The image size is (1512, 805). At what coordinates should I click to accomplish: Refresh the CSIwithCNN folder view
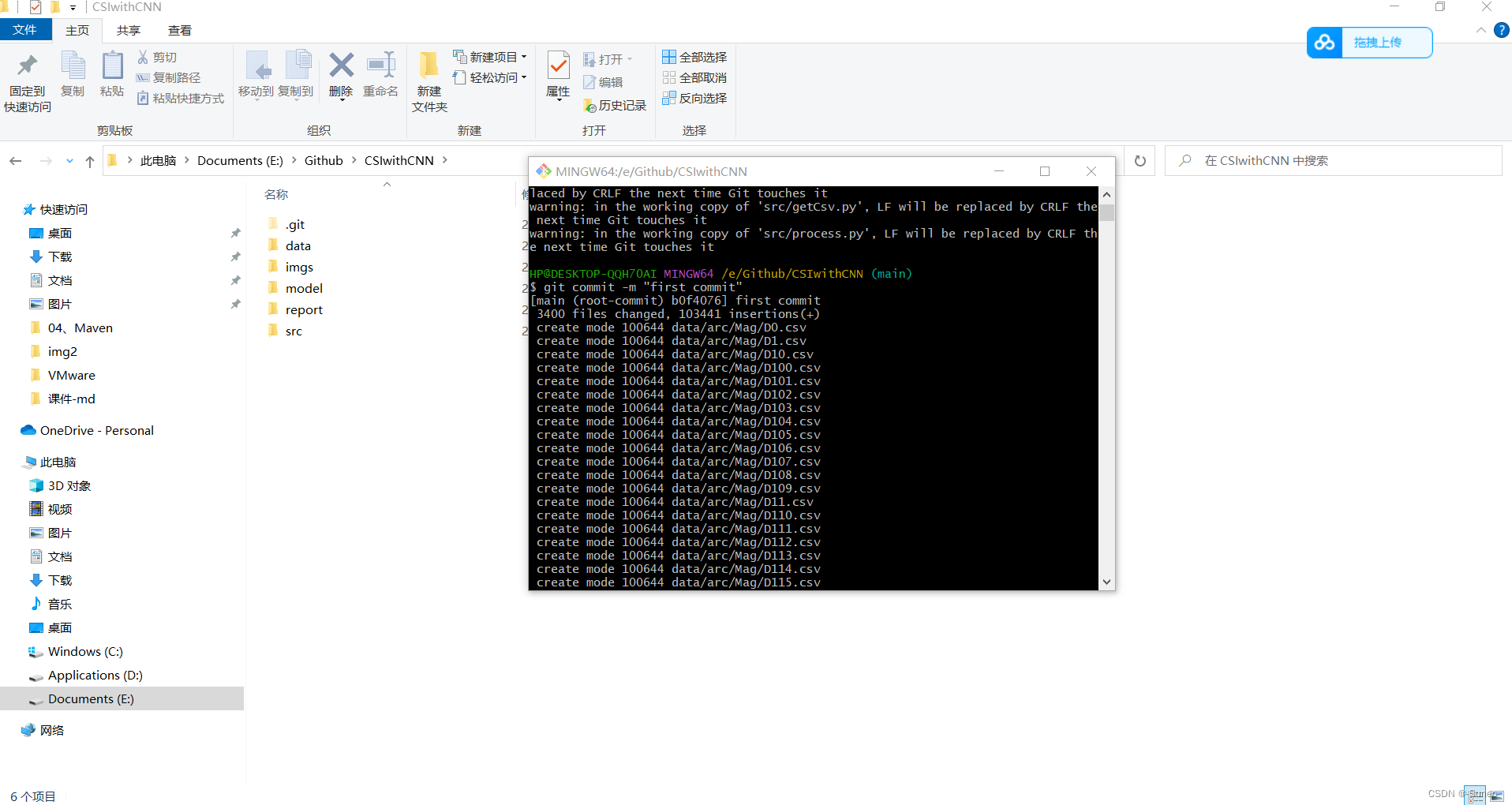click(x=1140, y=161)
